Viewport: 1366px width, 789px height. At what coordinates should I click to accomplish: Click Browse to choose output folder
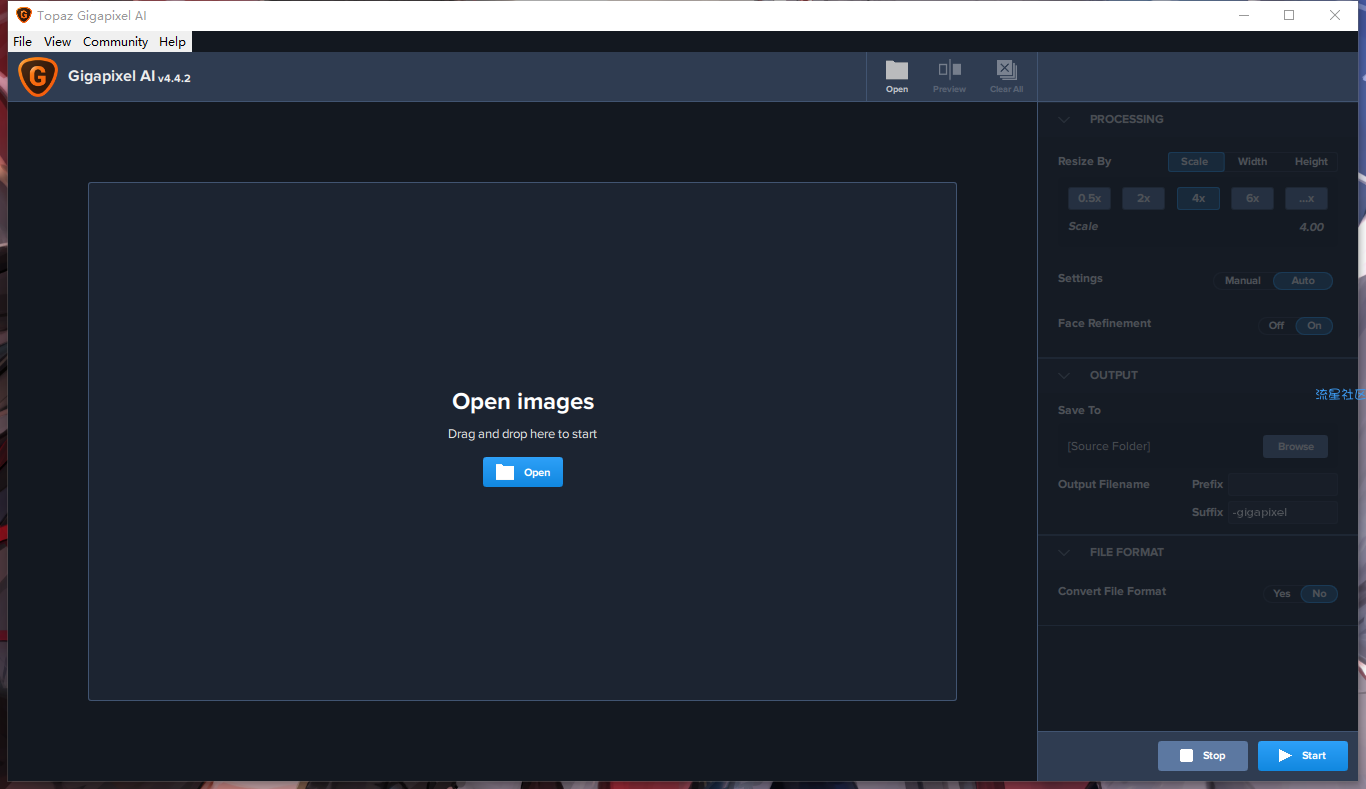[1296, 446]
